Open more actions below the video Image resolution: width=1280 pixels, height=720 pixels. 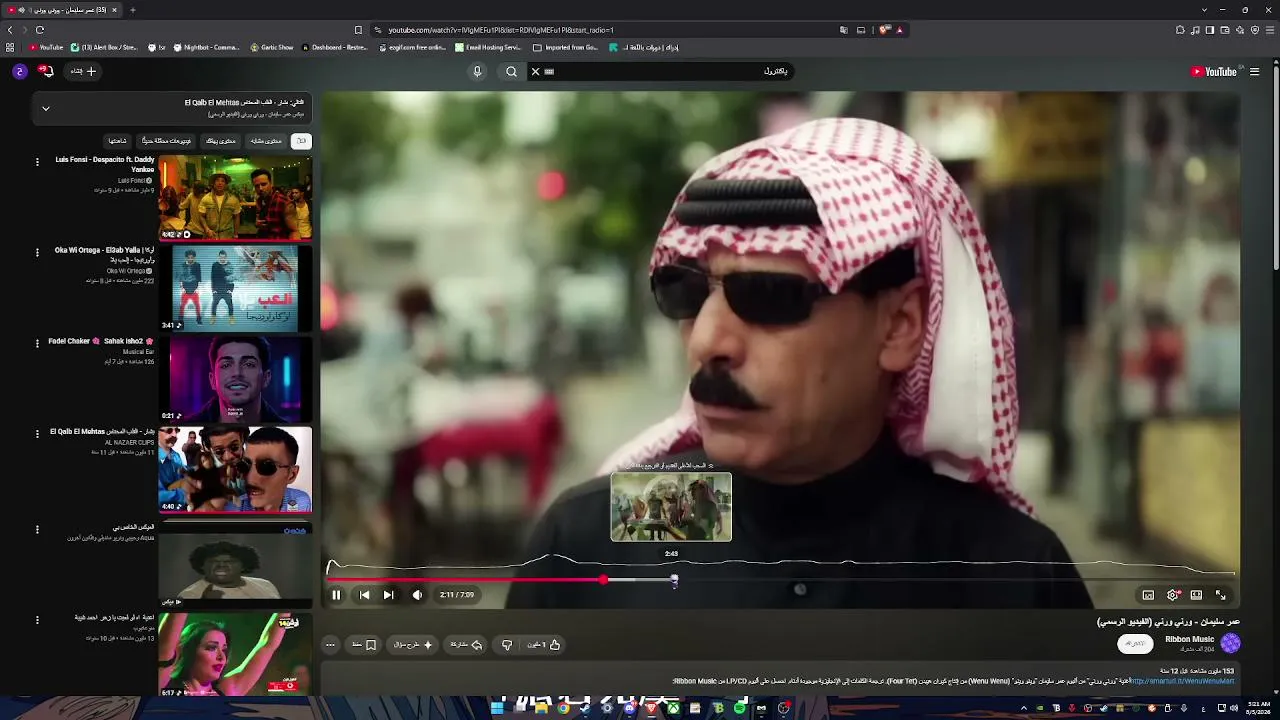330,645
